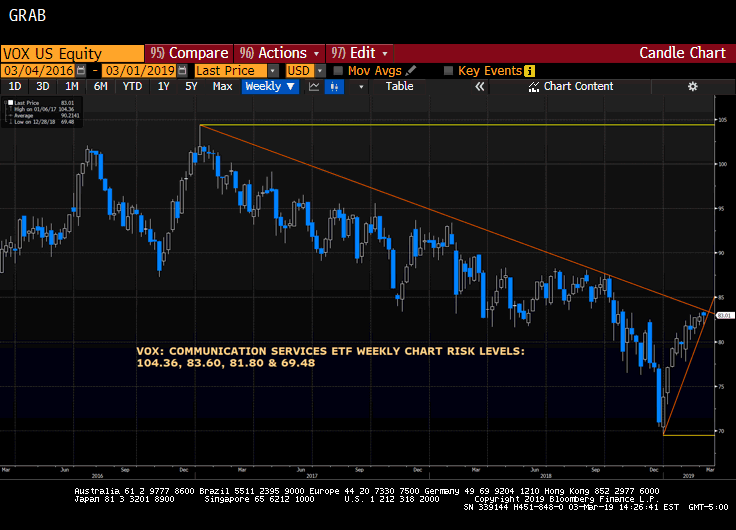Click the Low on 12/28/18 legend row
This screenshot has width=736, height=530.
[x=44, y=122]
